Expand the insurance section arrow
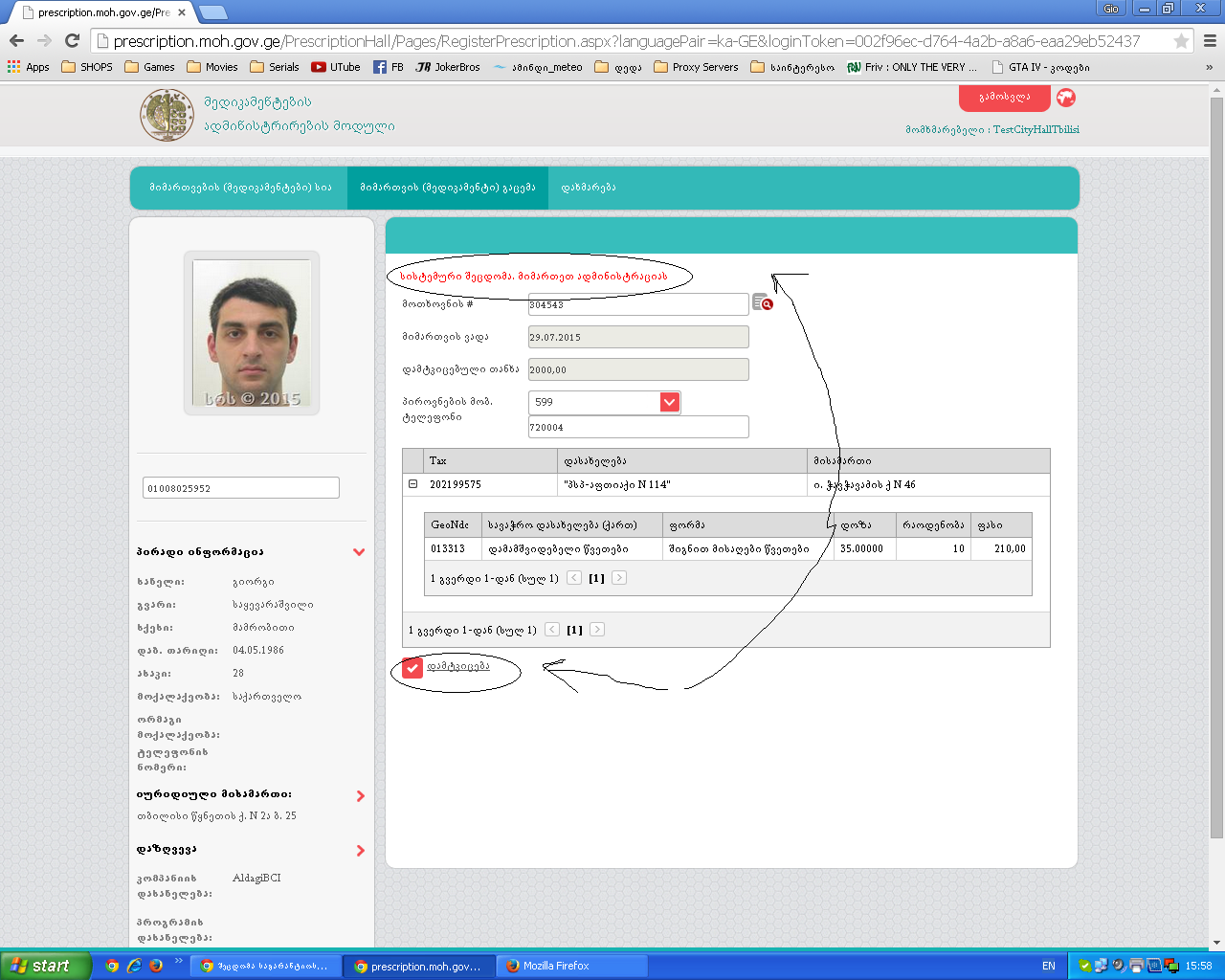 [360, 851]
